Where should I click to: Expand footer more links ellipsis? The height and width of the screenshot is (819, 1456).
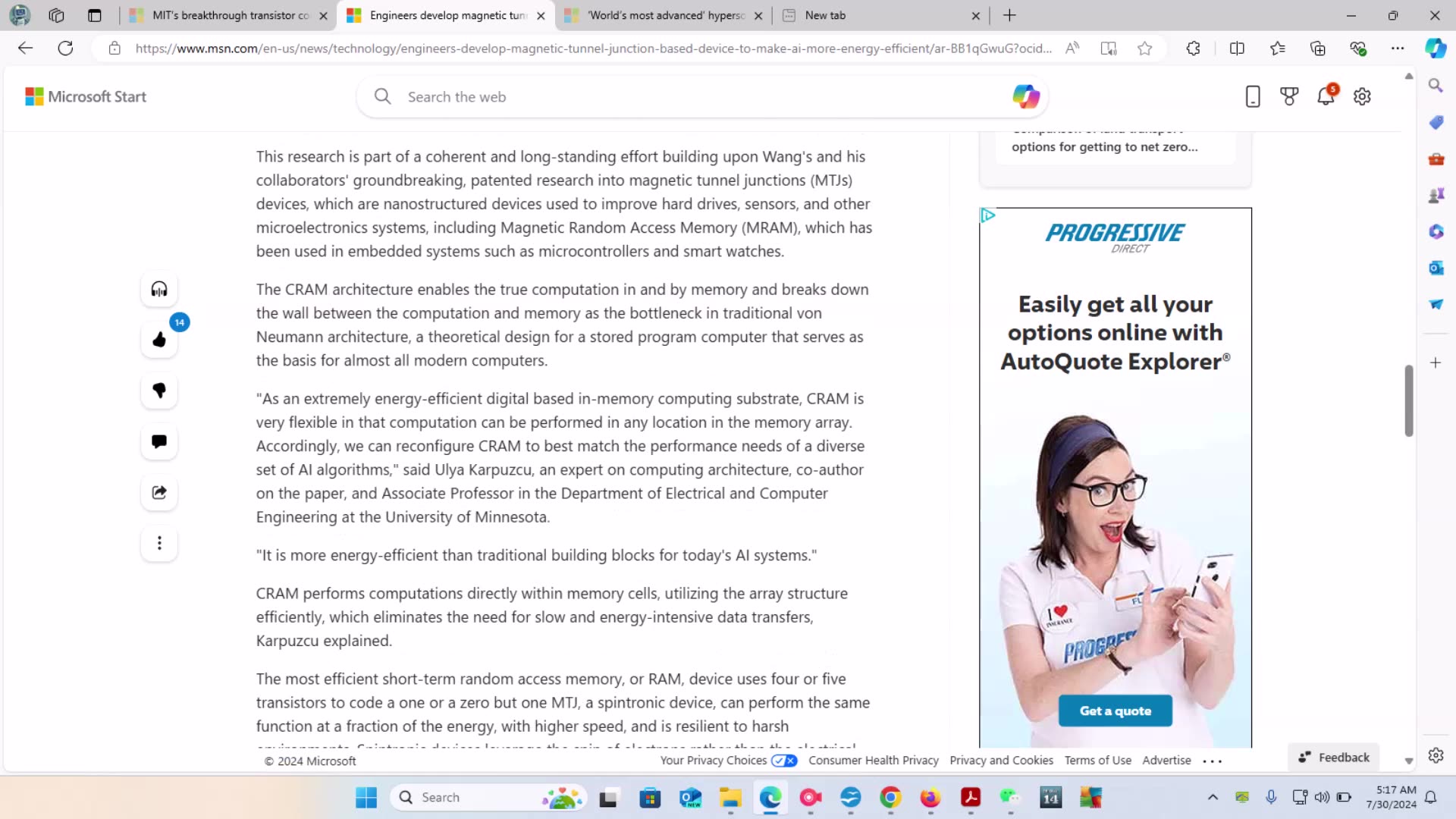[1212, 761]
